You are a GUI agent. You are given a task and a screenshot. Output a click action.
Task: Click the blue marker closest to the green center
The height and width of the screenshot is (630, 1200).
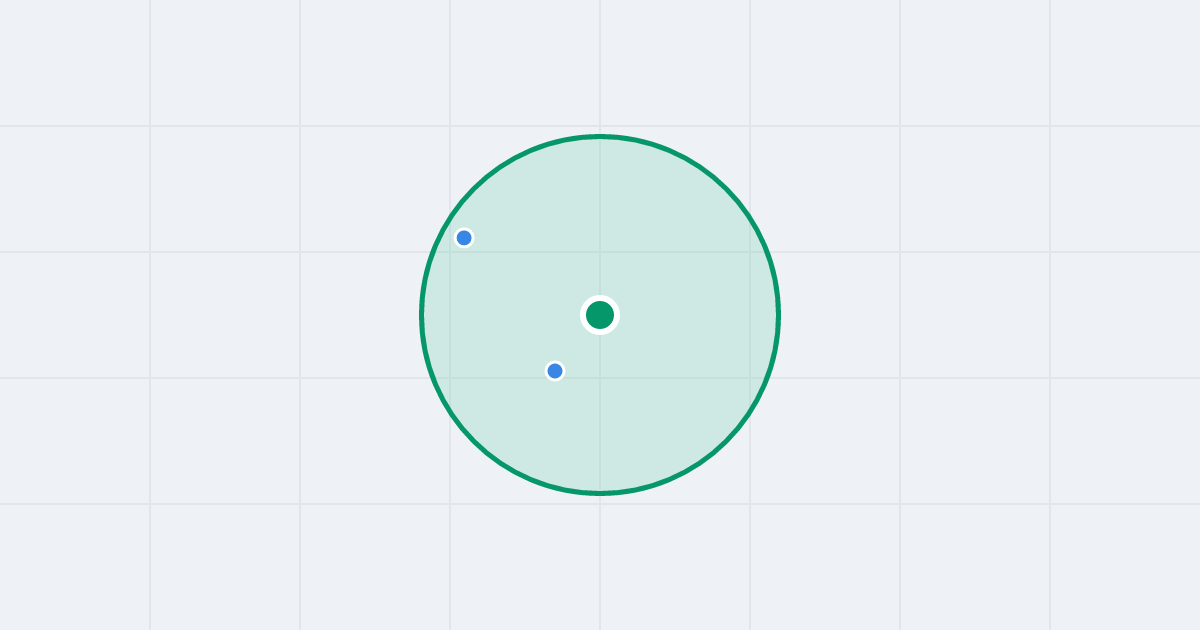[x=555, y=371]
